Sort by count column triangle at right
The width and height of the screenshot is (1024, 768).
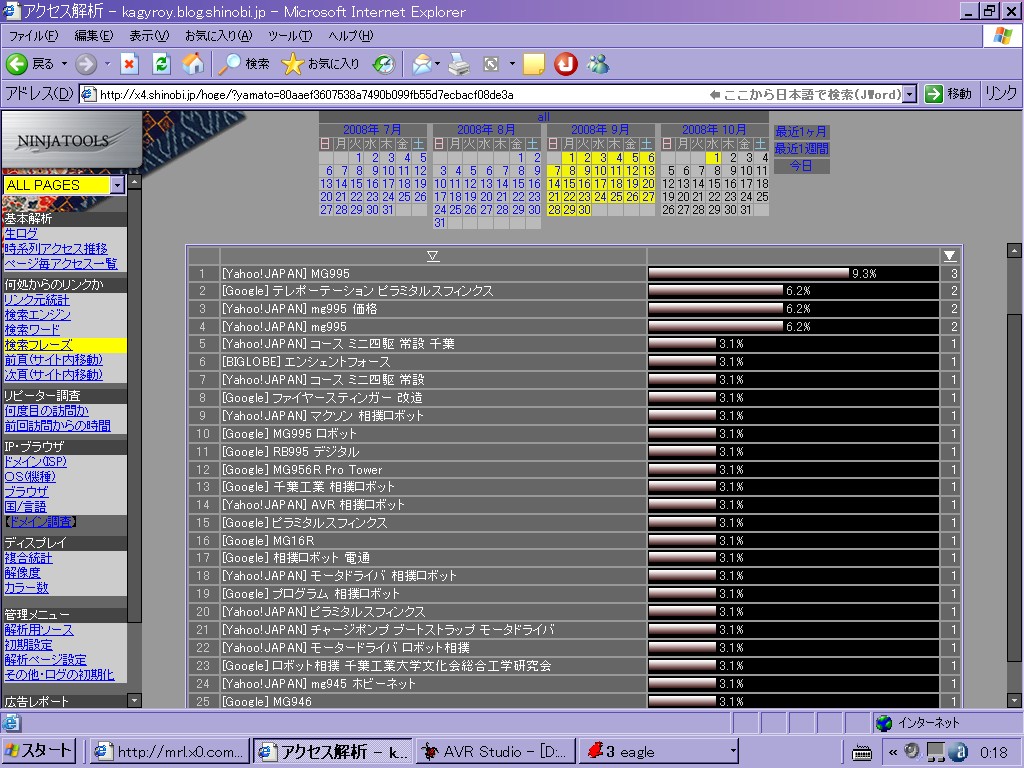tap(950, 256)
